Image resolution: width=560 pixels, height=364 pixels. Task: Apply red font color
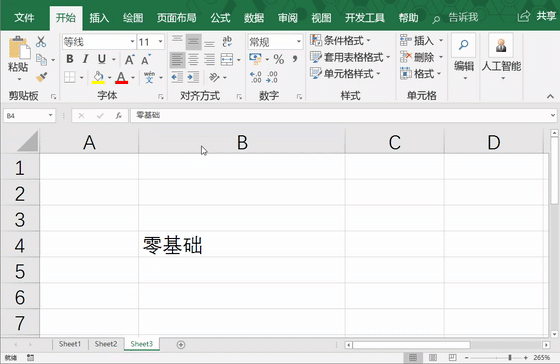coord(121,77)
